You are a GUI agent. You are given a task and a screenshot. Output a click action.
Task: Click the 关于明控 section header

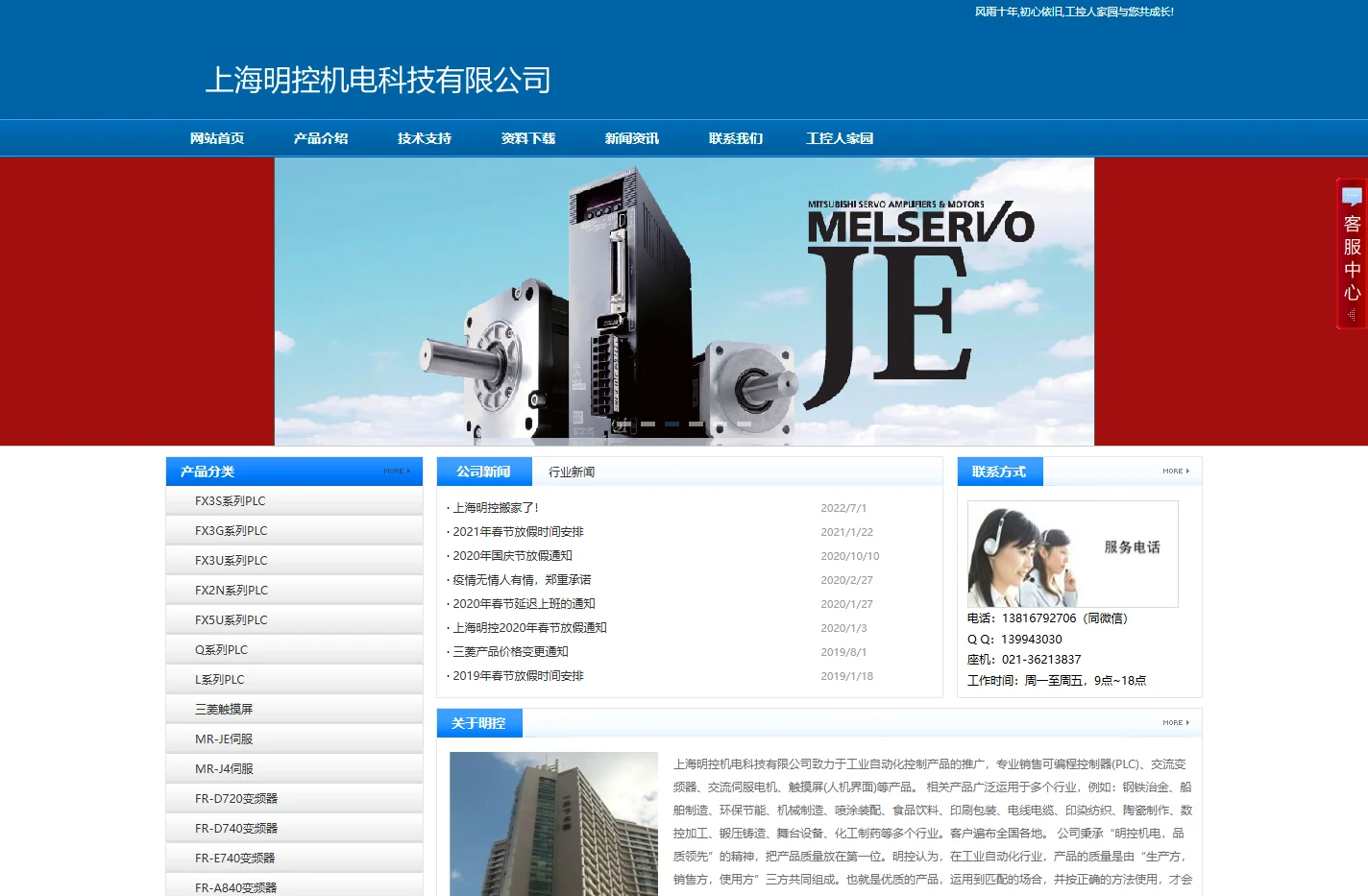pyautogui.click(x=478, y=723)
